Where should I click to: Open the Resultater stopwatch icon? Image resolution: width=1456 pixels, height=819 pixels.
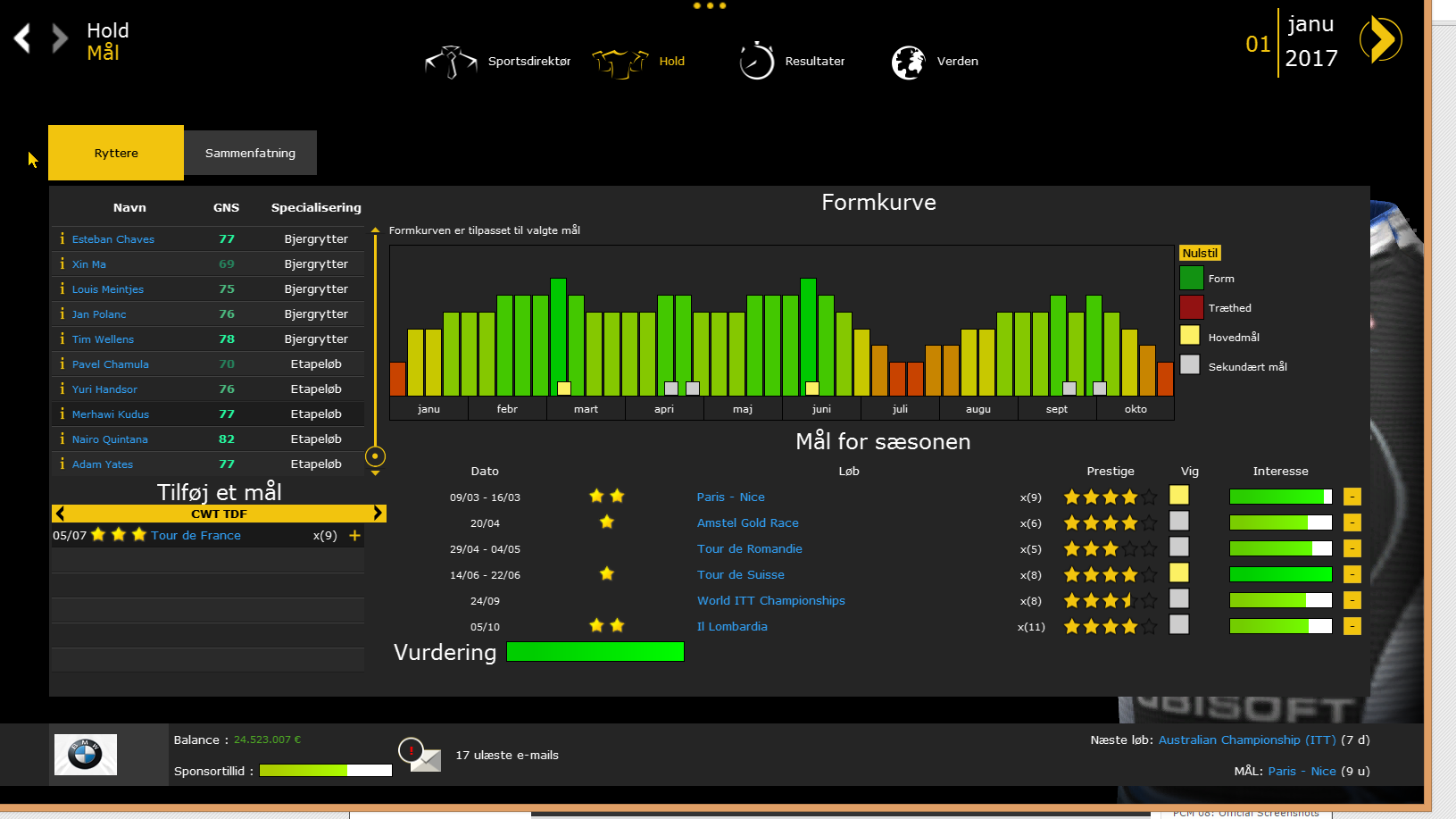coord(756,62)
